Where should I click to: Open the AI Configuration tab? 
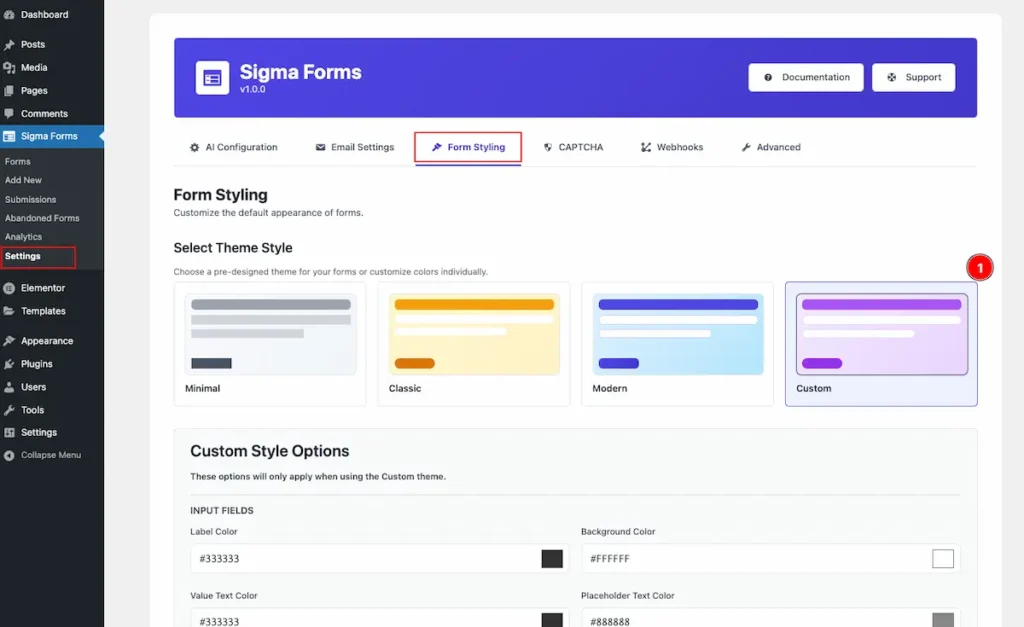(233, 148)
